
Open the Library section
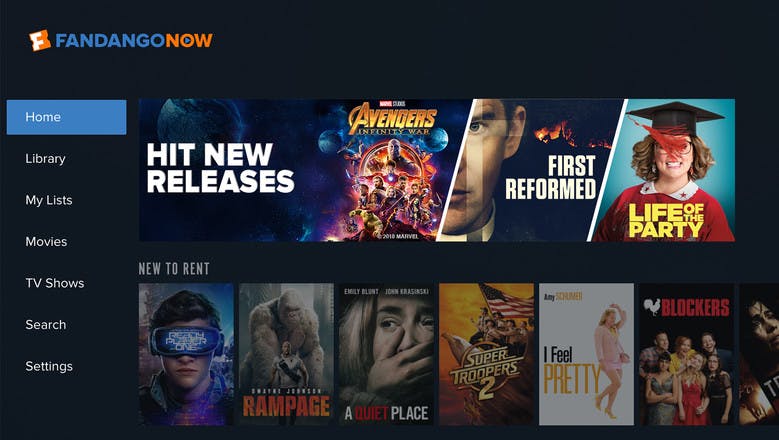pyautogui.click(x=45, y=159)
